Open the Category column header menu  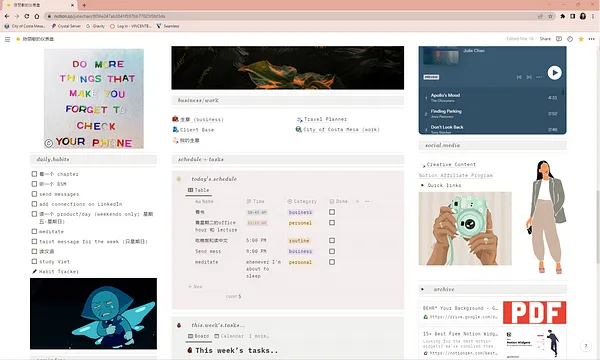[x=302, y=201]
